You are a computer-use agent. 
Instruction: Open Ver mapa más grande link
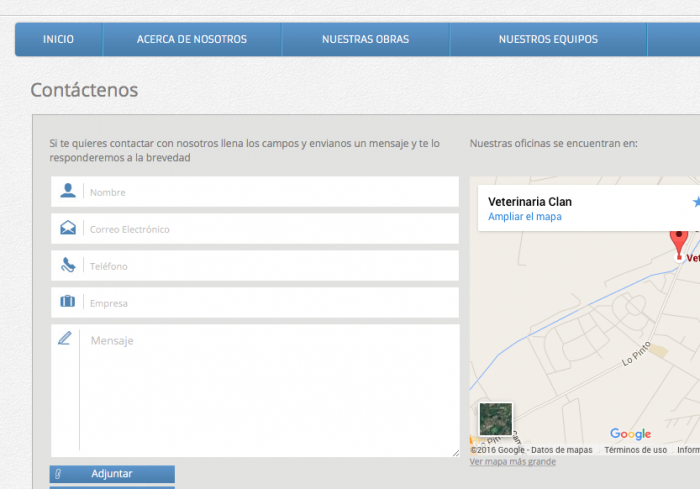512,462
